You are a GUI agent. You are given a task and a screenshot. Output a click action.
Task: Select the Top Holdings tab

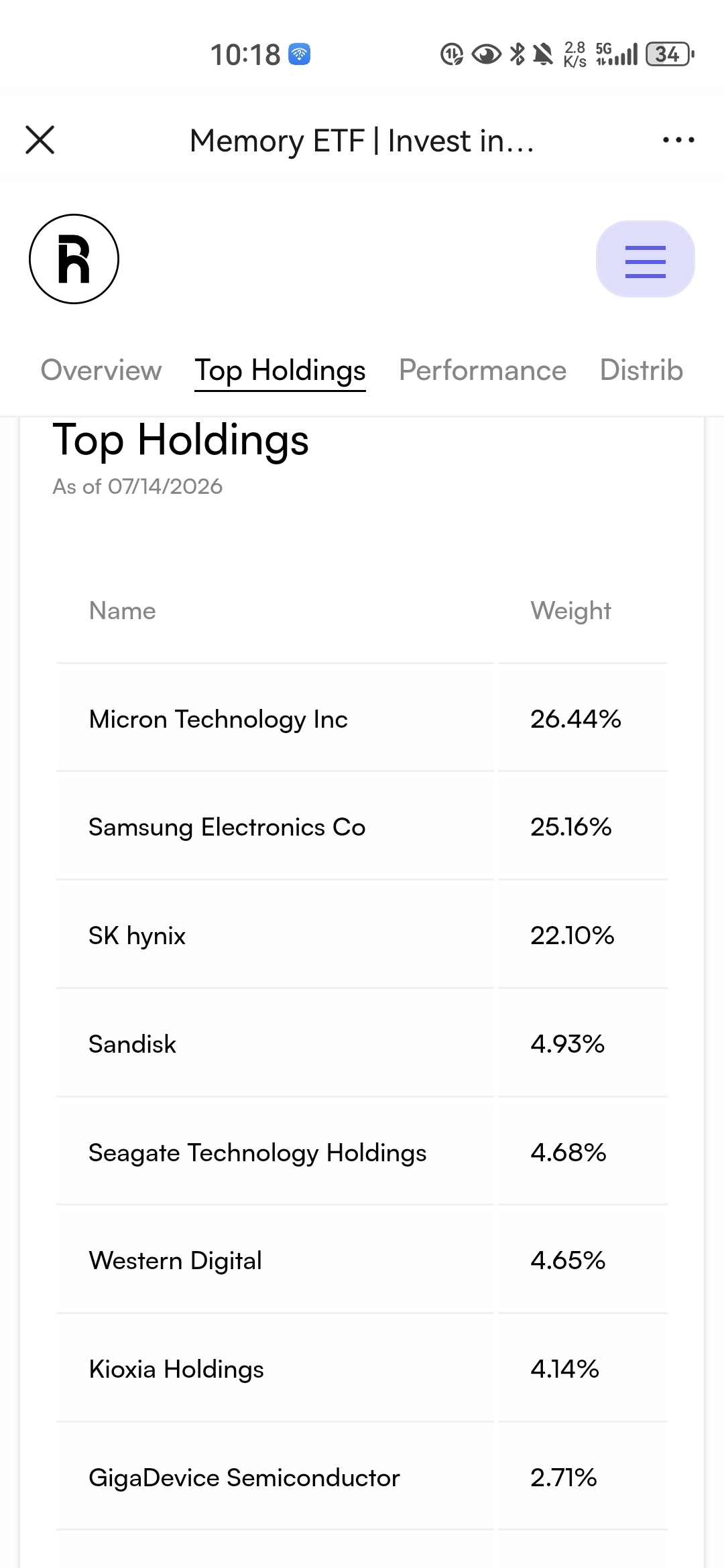tap(280, 371)
